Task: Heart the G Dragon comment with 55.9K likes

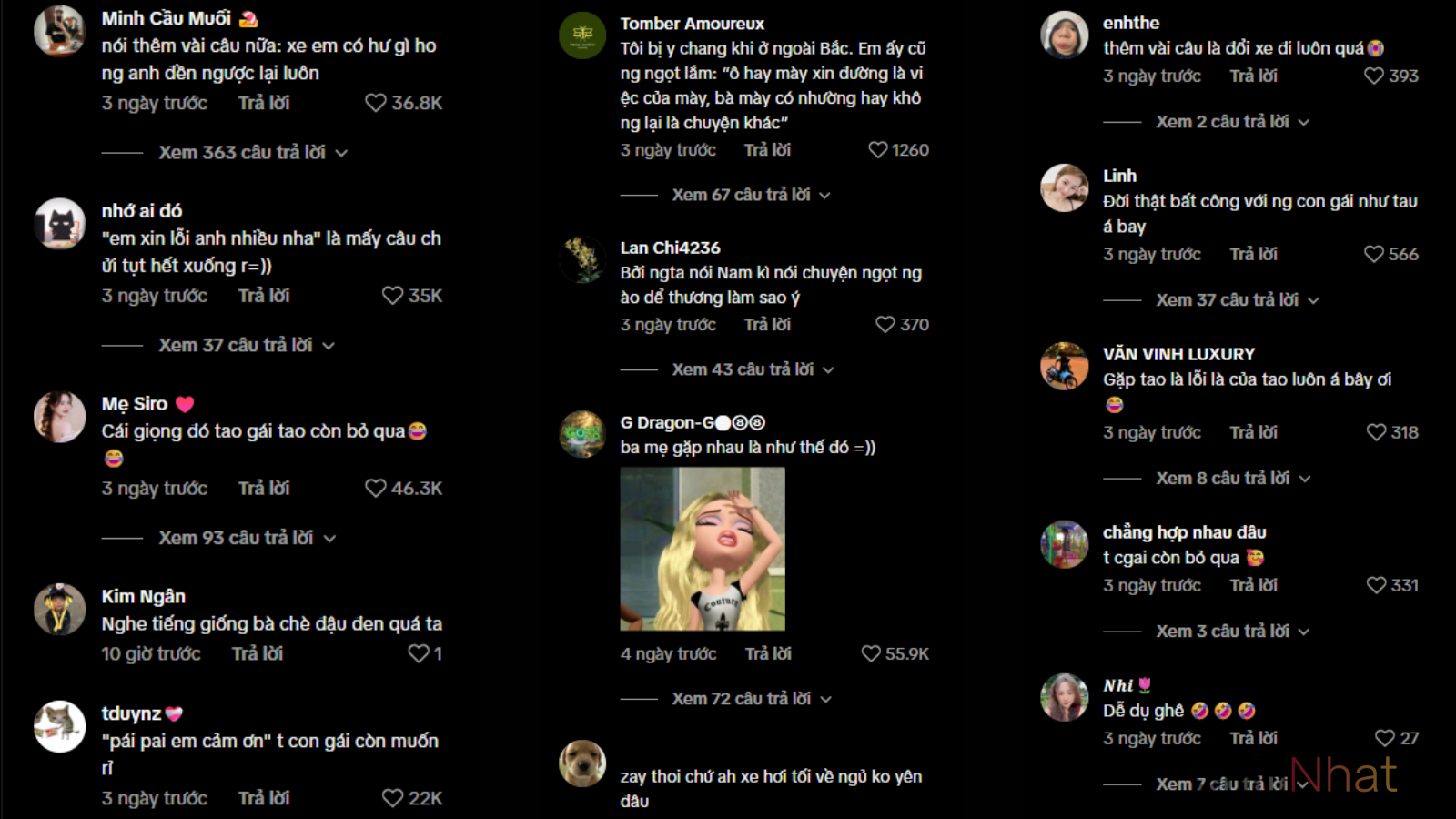Action: click(x=871, y=653)
